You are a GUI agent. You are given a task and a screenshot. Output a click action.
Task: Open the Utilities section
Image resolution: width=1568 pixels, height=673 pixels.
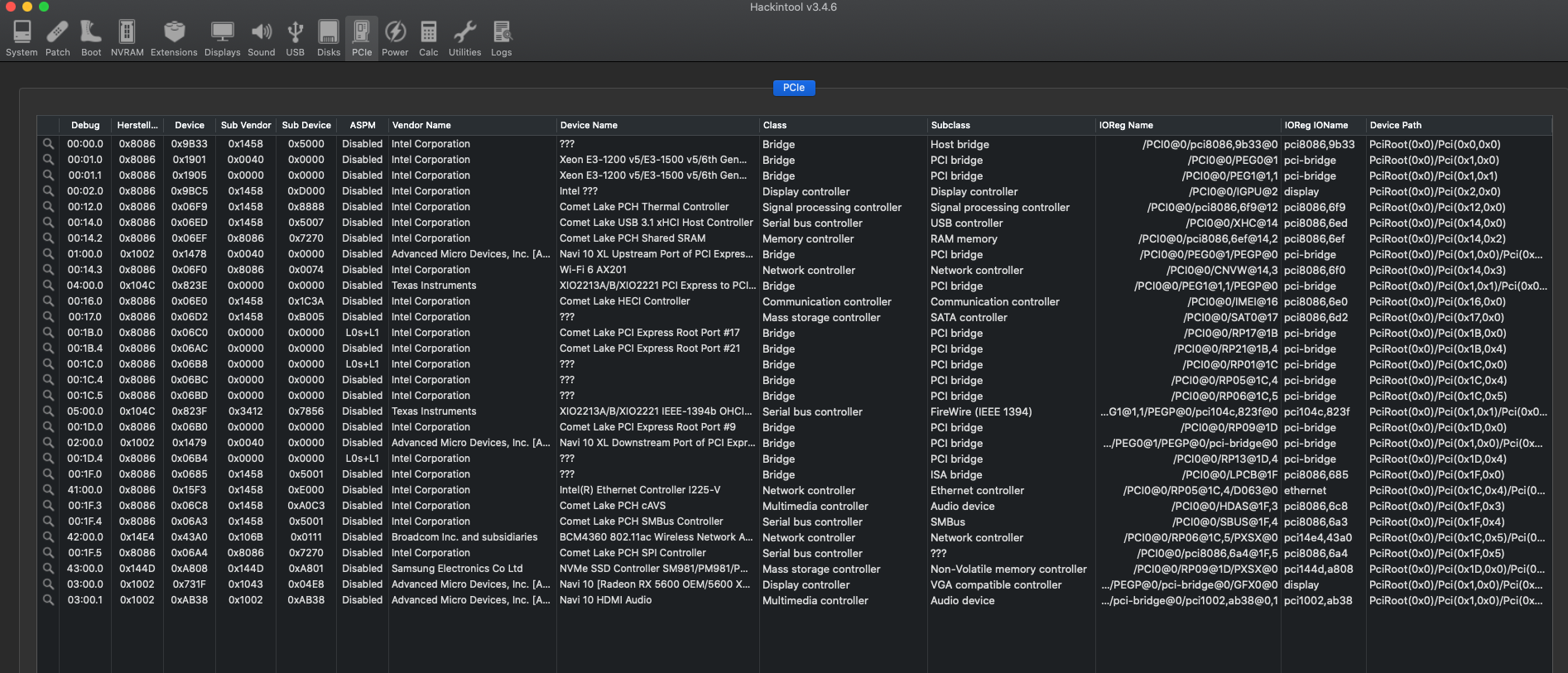pos(464,38)
